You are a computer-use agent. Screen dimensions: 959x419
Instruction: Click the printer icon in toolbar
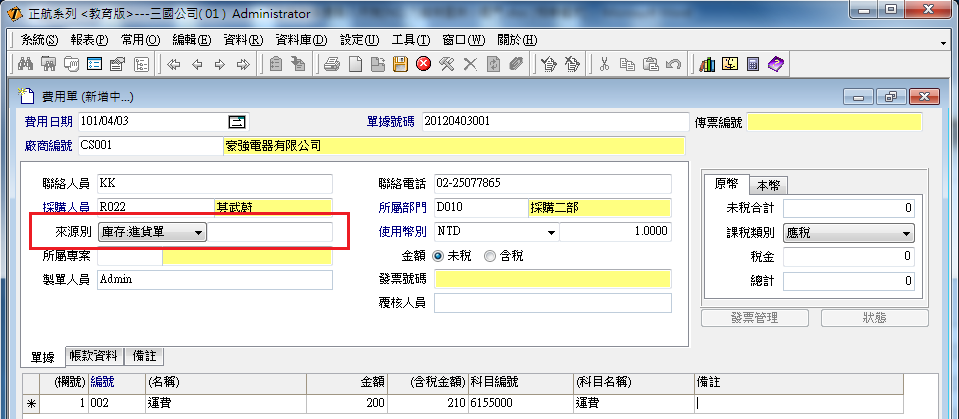point(332,65)
